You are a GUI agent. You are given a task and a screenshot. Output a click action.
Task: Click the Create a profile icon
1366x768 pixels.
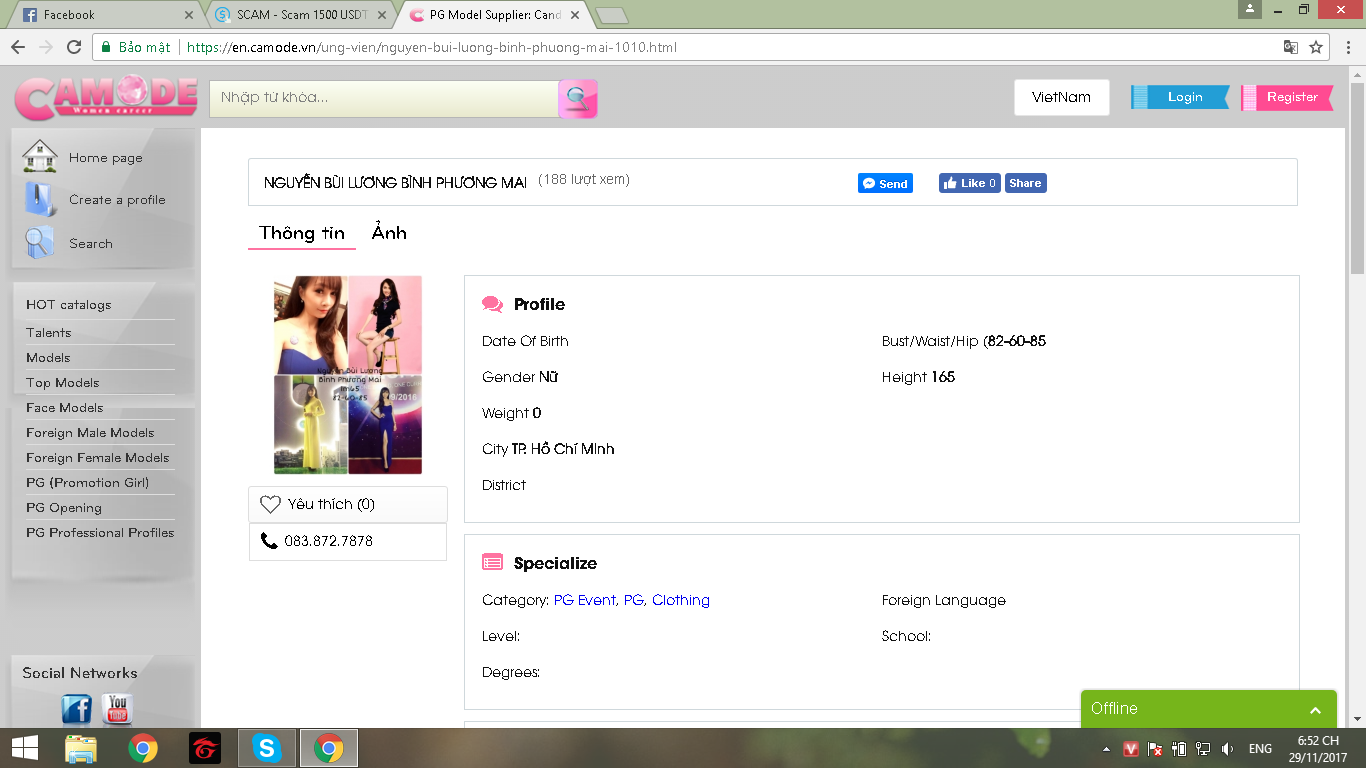[40, 199]
